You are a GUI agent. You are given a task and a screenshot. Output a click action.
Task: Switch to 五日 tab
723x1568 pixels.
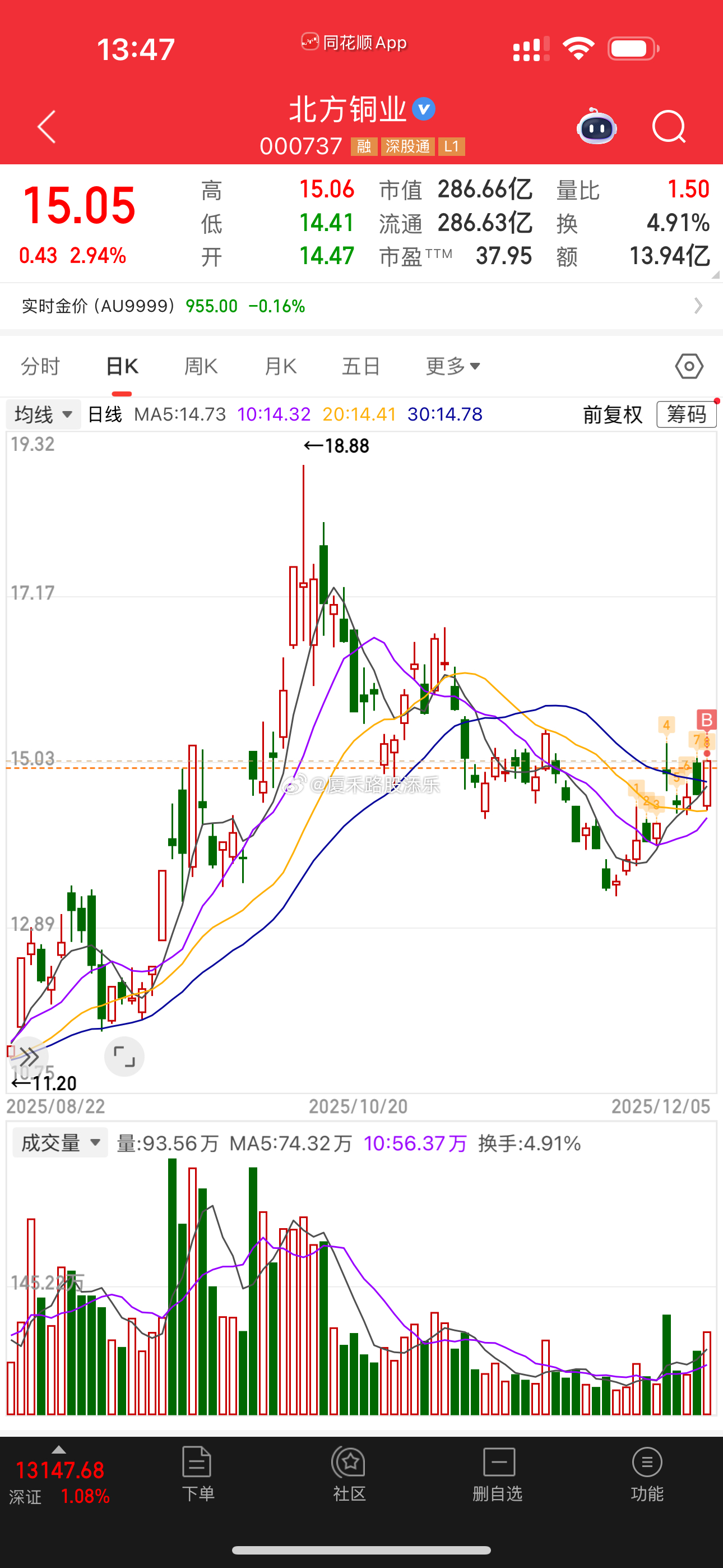[361, 366]
